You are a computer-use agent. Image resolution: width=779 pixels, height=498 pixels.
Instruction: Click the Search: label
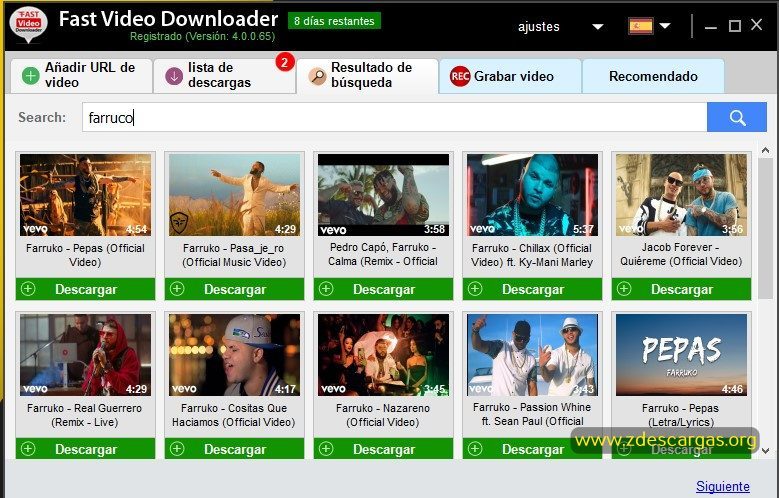click(x=42, y=117)
